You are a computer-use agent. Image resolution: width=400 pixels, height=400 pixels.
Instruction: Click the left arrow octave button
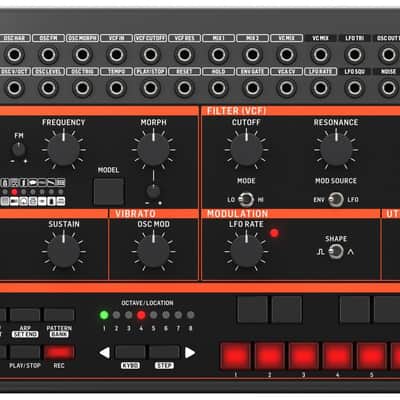click(x=105, y=353)
